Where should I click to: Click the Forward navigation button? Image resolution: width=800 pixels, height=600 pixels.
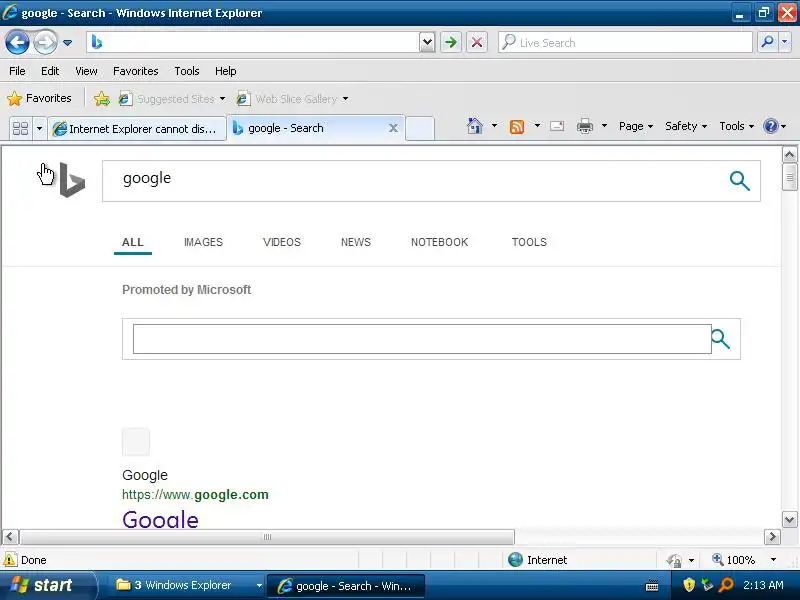(x=45, y=42)
